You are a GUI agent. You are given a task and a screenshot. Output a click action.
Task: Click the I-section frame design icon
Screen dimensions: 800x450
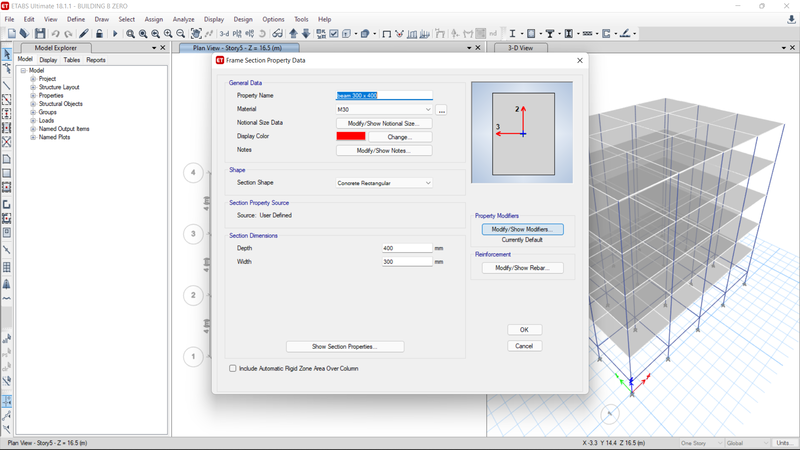[512, 34]
